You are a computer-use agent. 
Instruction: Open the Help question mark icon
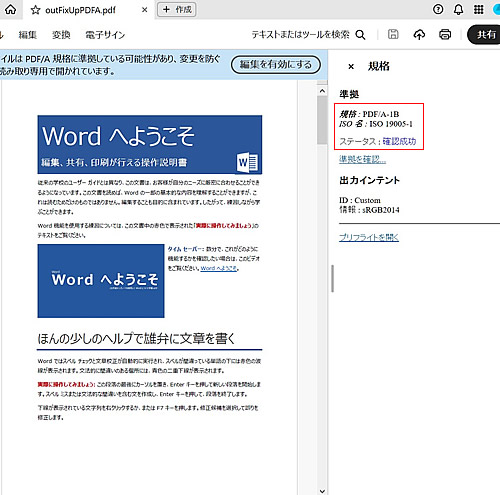(x=438, y=9)
